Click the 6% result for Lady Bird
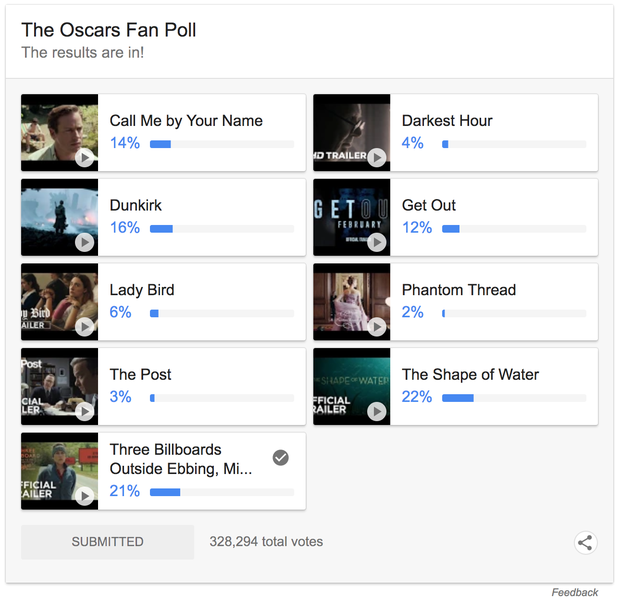Screen dimensions: 620x599 [x=121, y=312]
